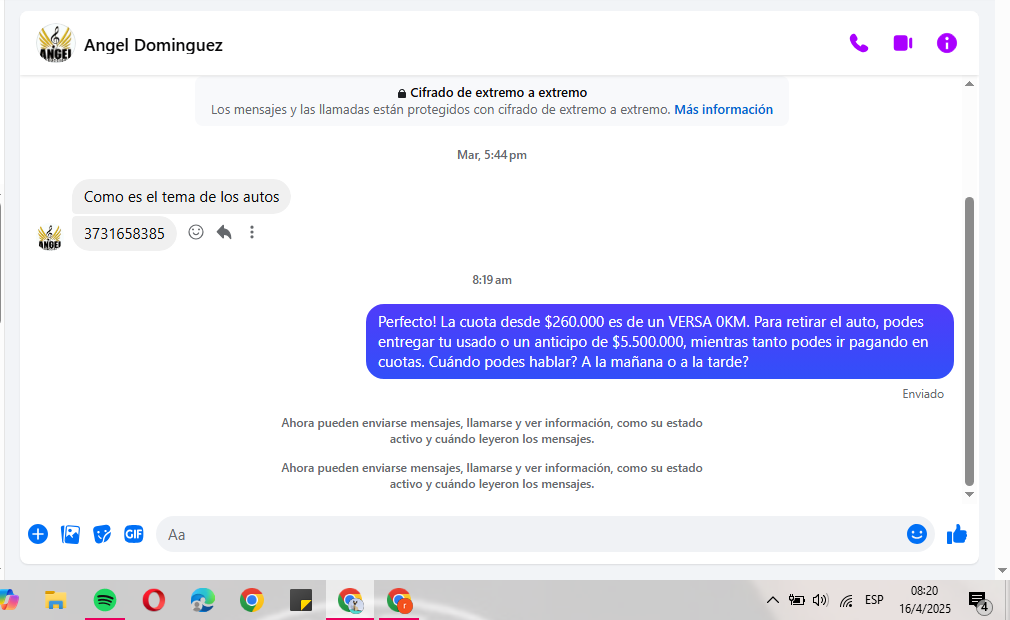Send a thumbs-up like
1010x620 pixels.
[957, 534]
